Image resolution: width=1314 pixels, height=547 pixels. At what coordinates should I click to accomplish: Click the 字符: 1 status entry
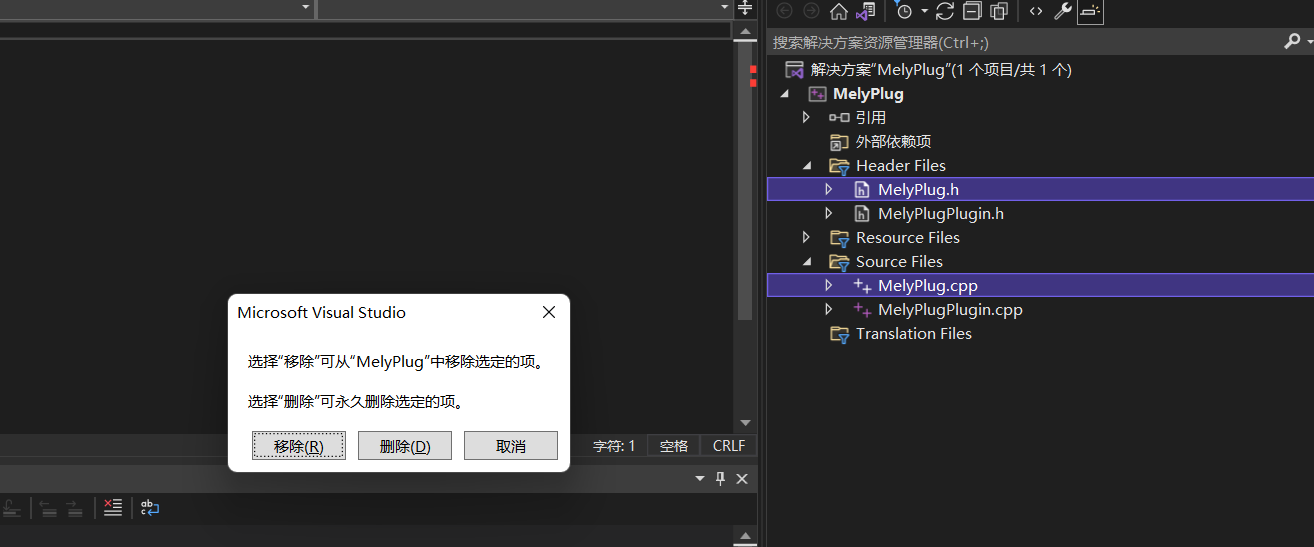(x=614, y=446)
